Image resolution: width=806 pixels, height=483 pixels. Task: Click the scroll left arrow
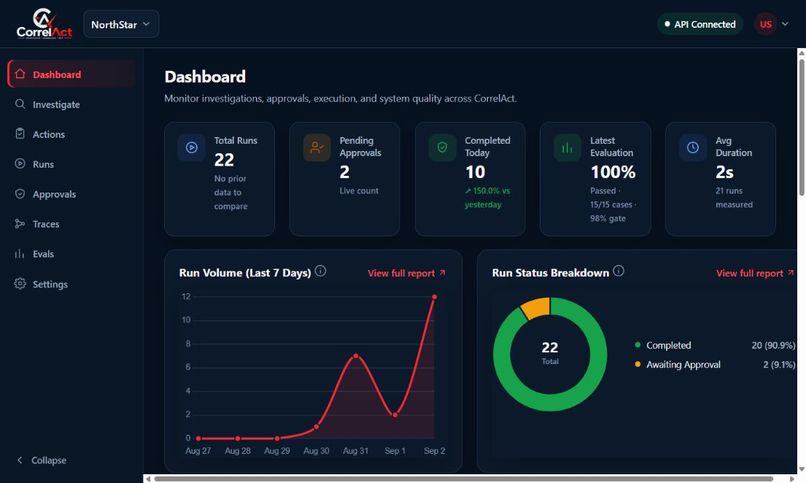coord(148,479)
